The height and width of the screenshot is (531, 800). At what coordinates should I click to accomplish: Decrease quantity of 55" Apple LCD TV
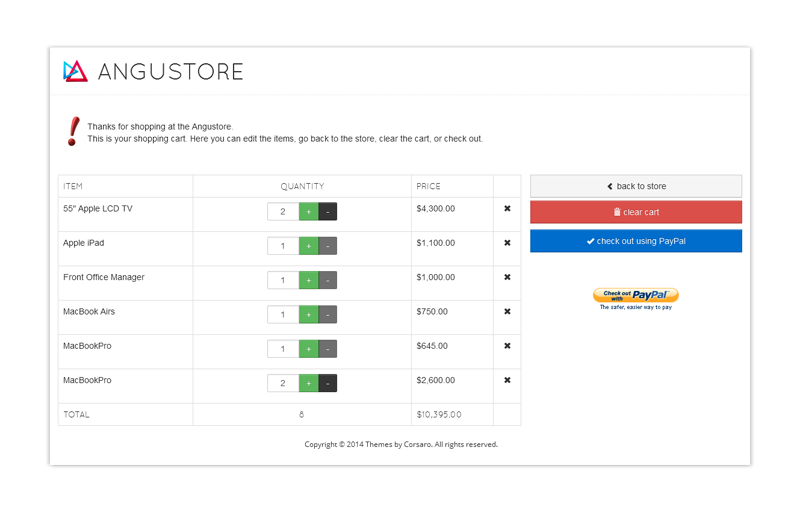[327, 212]
